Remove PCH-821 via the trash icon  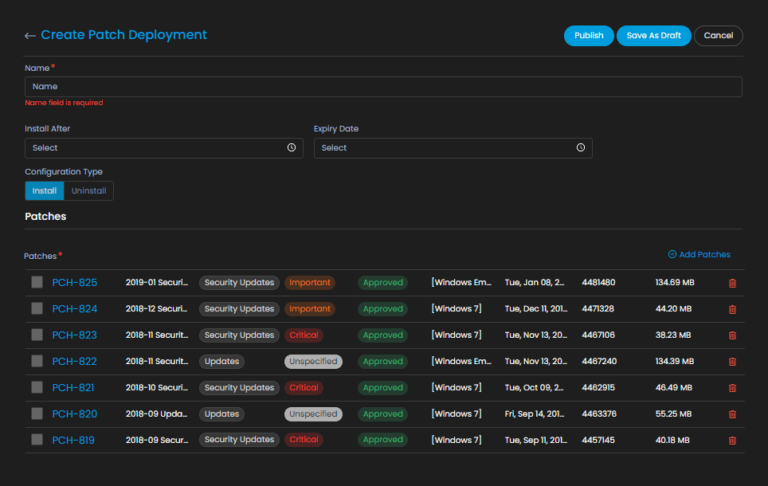coord(732,387)
